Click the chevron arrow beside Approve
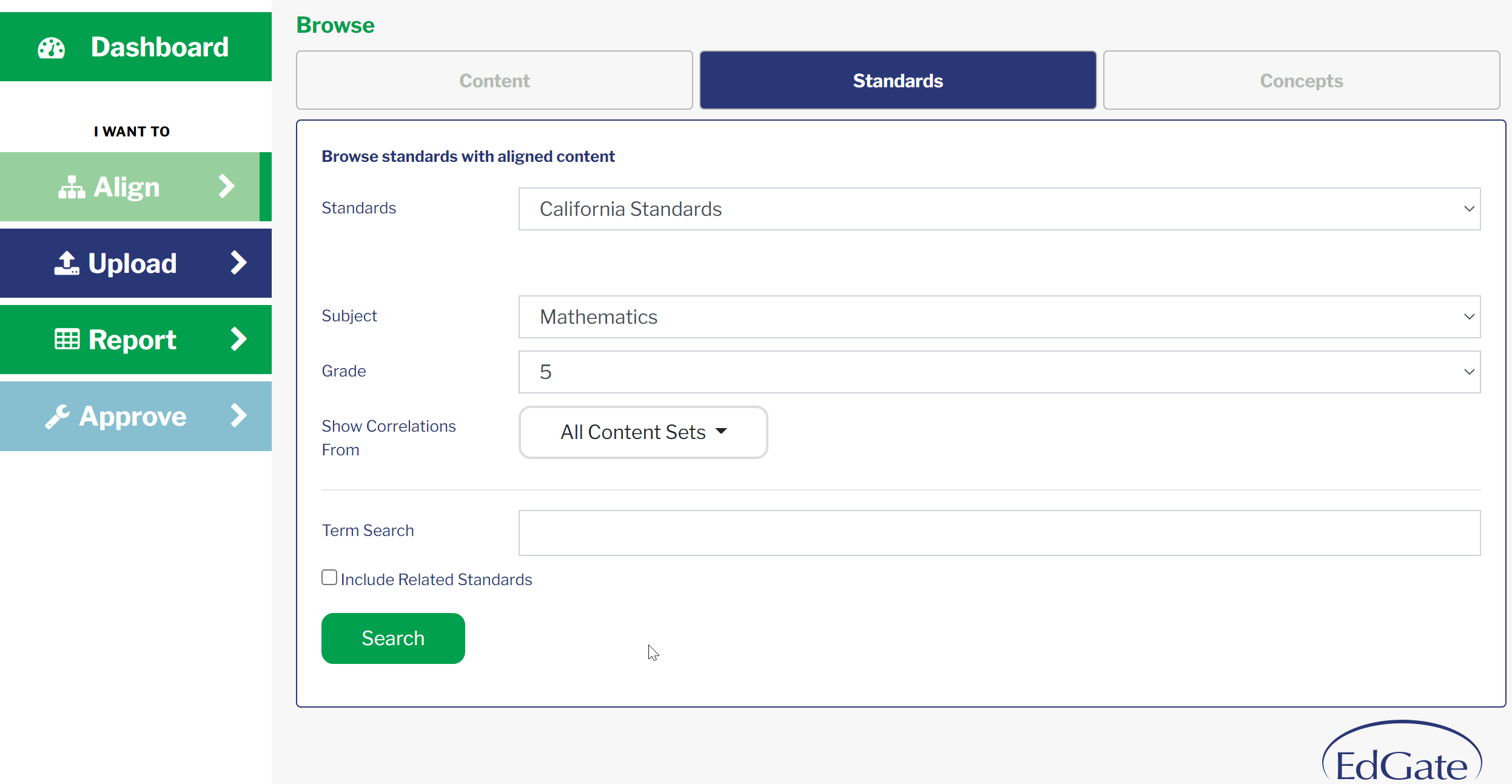Screen dimensions: 1512x784 [239, 416]
